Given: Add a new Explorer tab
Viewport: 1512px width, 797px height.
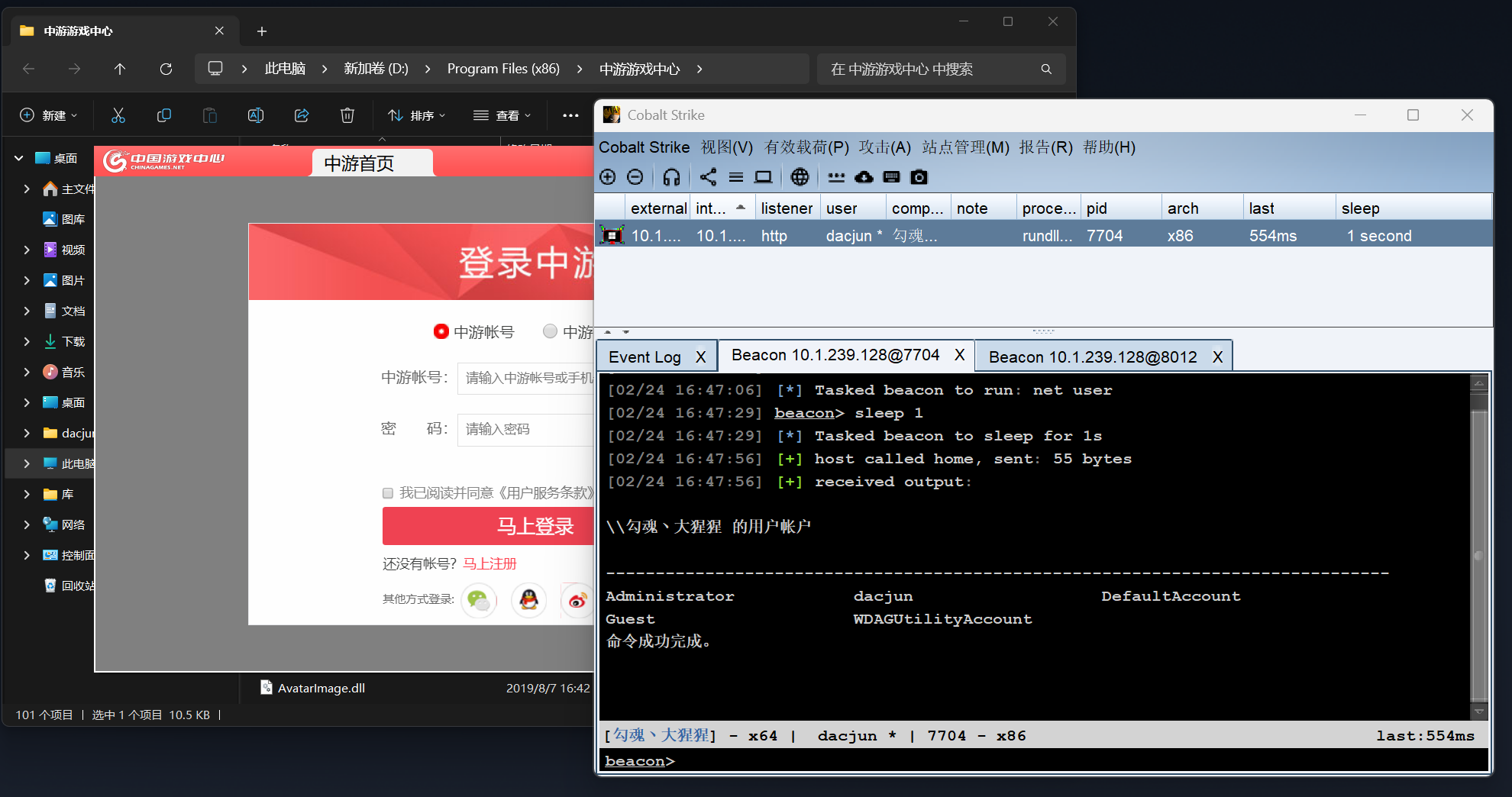Looking at the screenshot, I should point(262,31).
